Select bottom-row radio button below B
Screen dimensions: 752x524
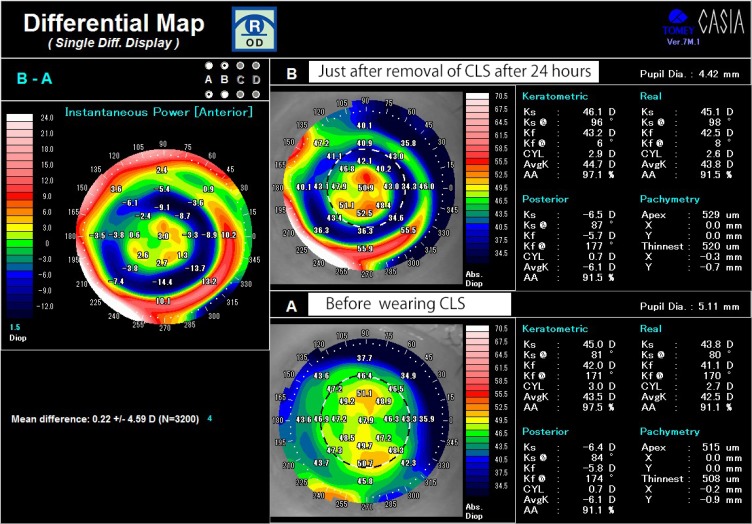coord(224,94)
